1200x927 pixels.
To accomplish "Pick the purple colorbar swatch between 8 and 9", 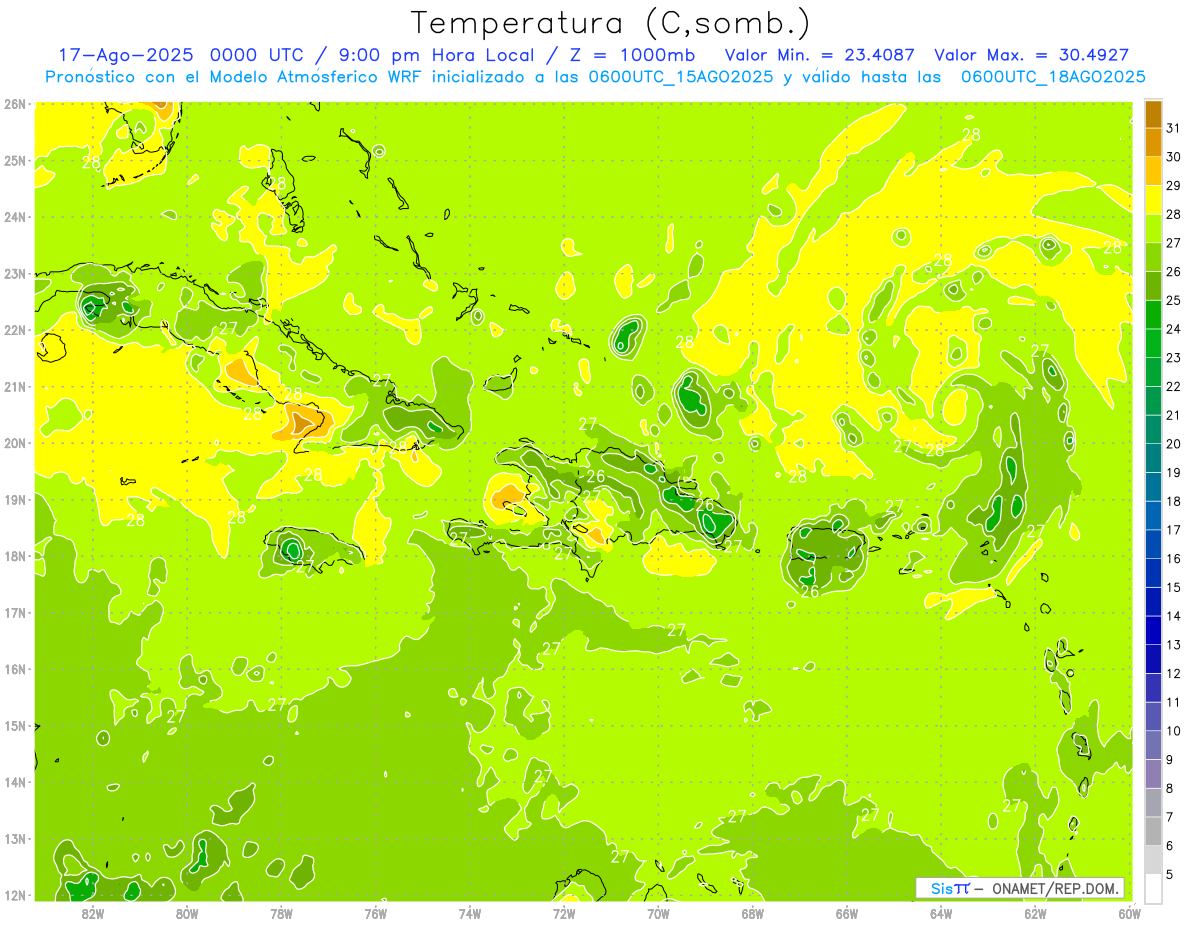I will coord(1153,774).
